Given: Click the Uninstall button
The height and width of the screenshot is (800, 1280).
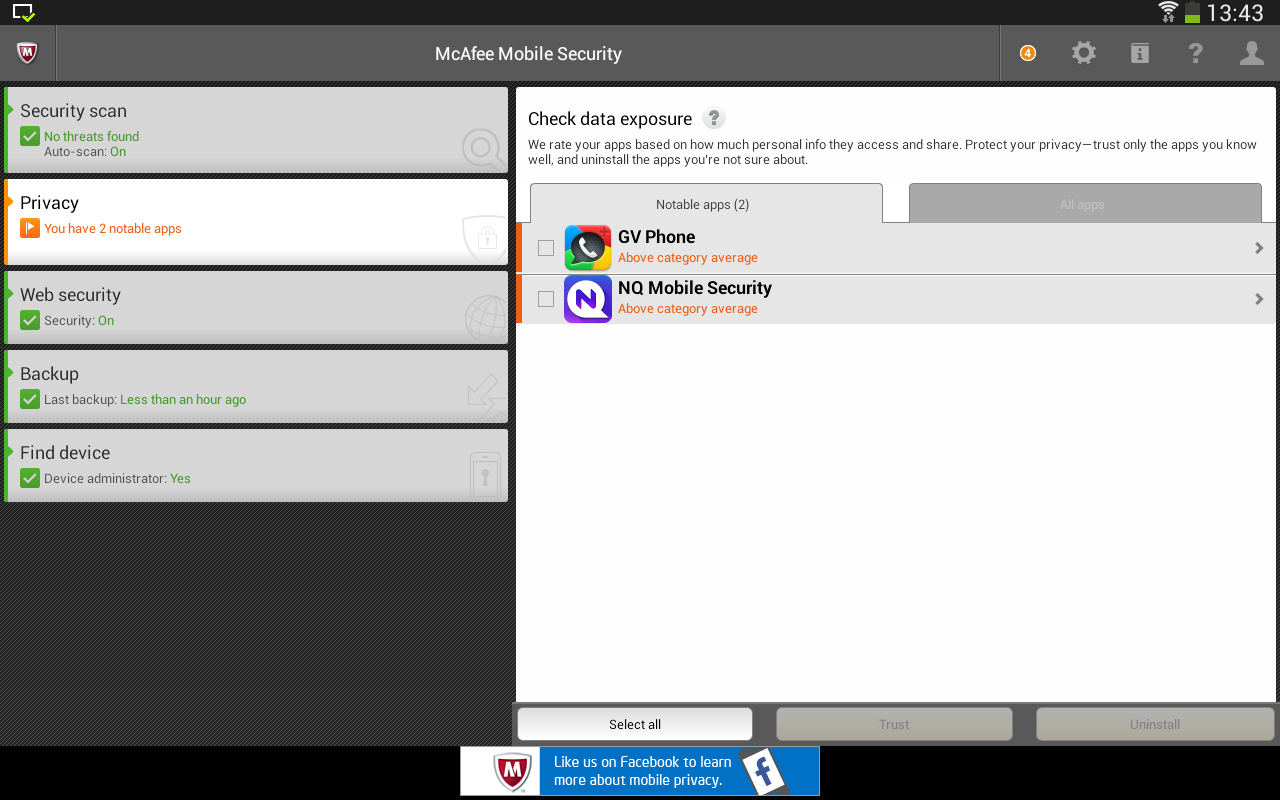Looking at the screenshot, I should (x=1155, y=724).
